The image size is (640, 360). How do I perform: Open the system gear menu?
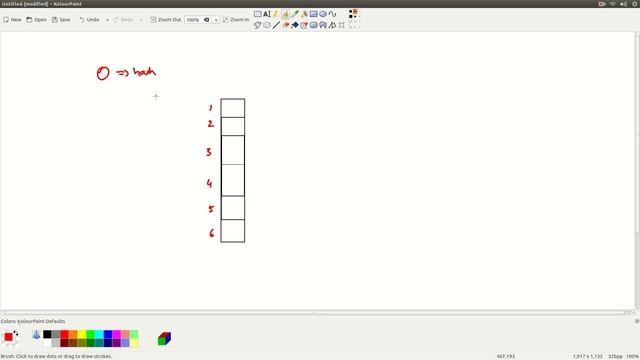635,4
